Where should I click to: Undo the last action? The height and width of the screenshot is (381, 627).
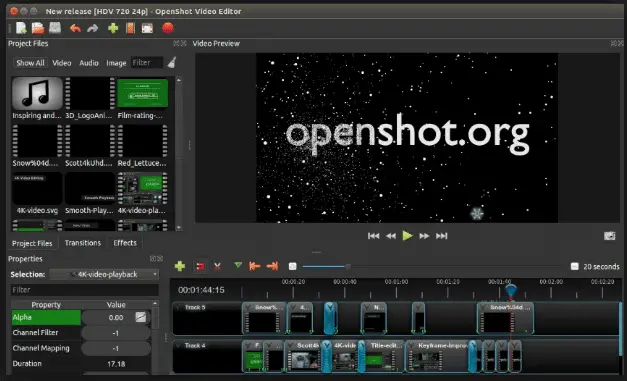(x=75, y=28)
